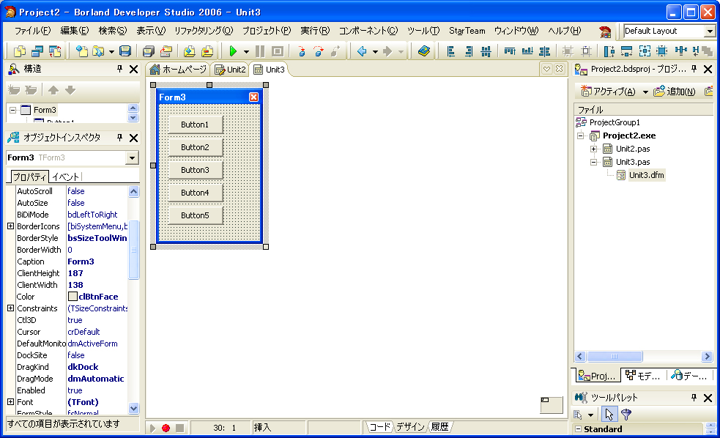Click the Caption property value Form3
The height and width of the screenshot is (438, 720).
[x=81, y=261]
